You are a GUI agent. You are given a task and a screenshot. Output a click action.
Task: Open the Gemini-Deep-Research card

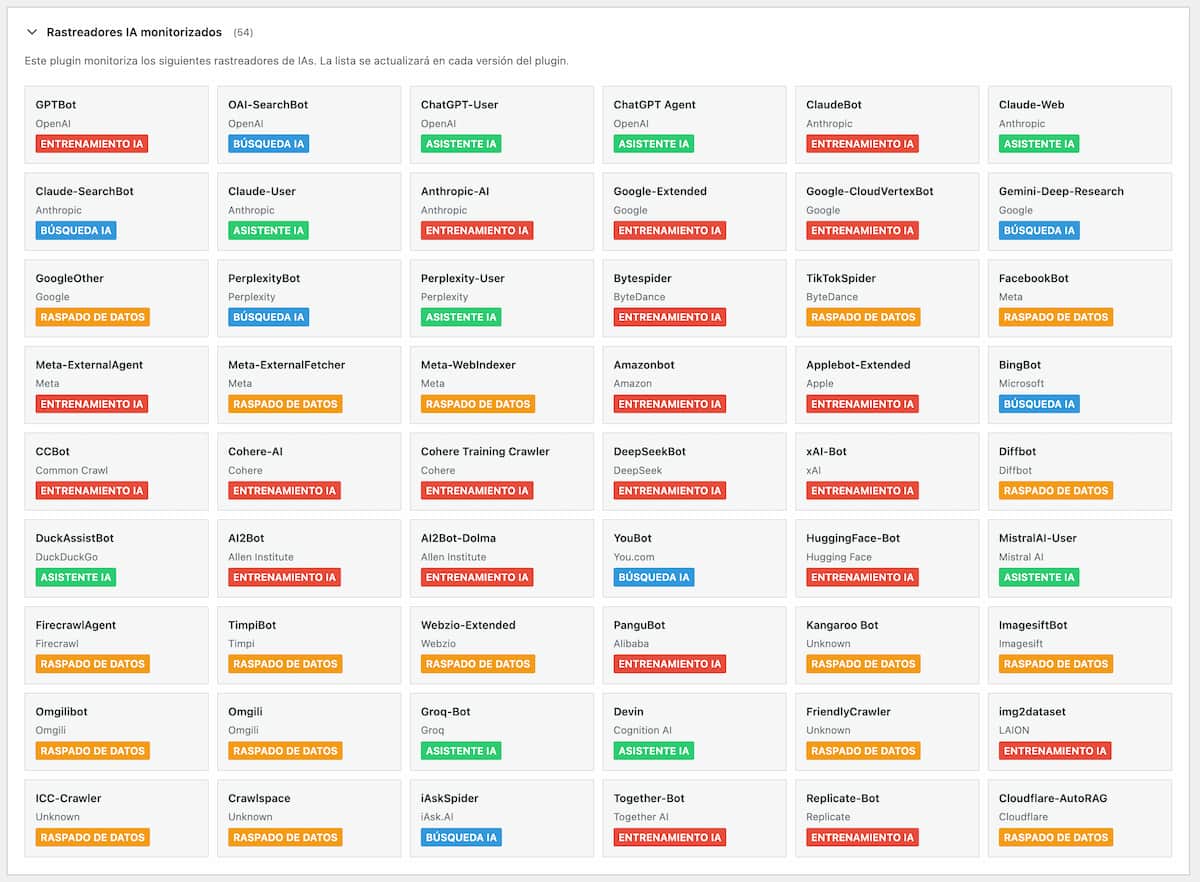pyautogui.click(x=1079, y=211)
